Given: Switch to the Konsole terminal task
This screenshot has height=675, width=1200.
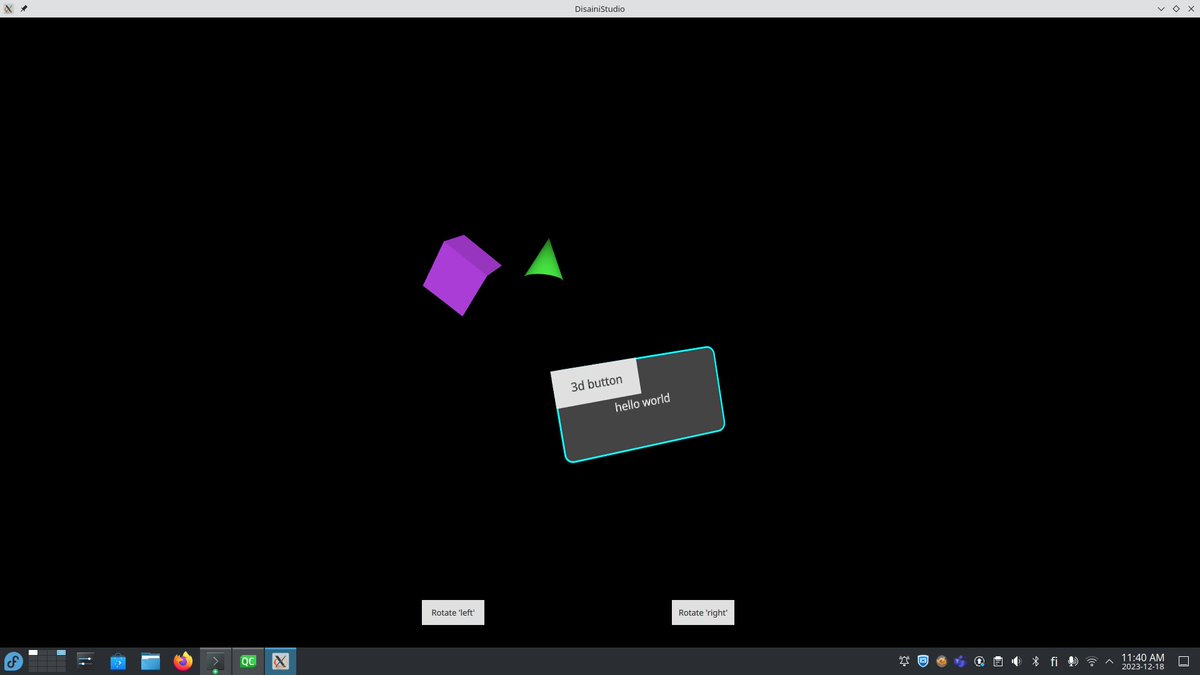Looking at the screenshot, I should 215,661.
